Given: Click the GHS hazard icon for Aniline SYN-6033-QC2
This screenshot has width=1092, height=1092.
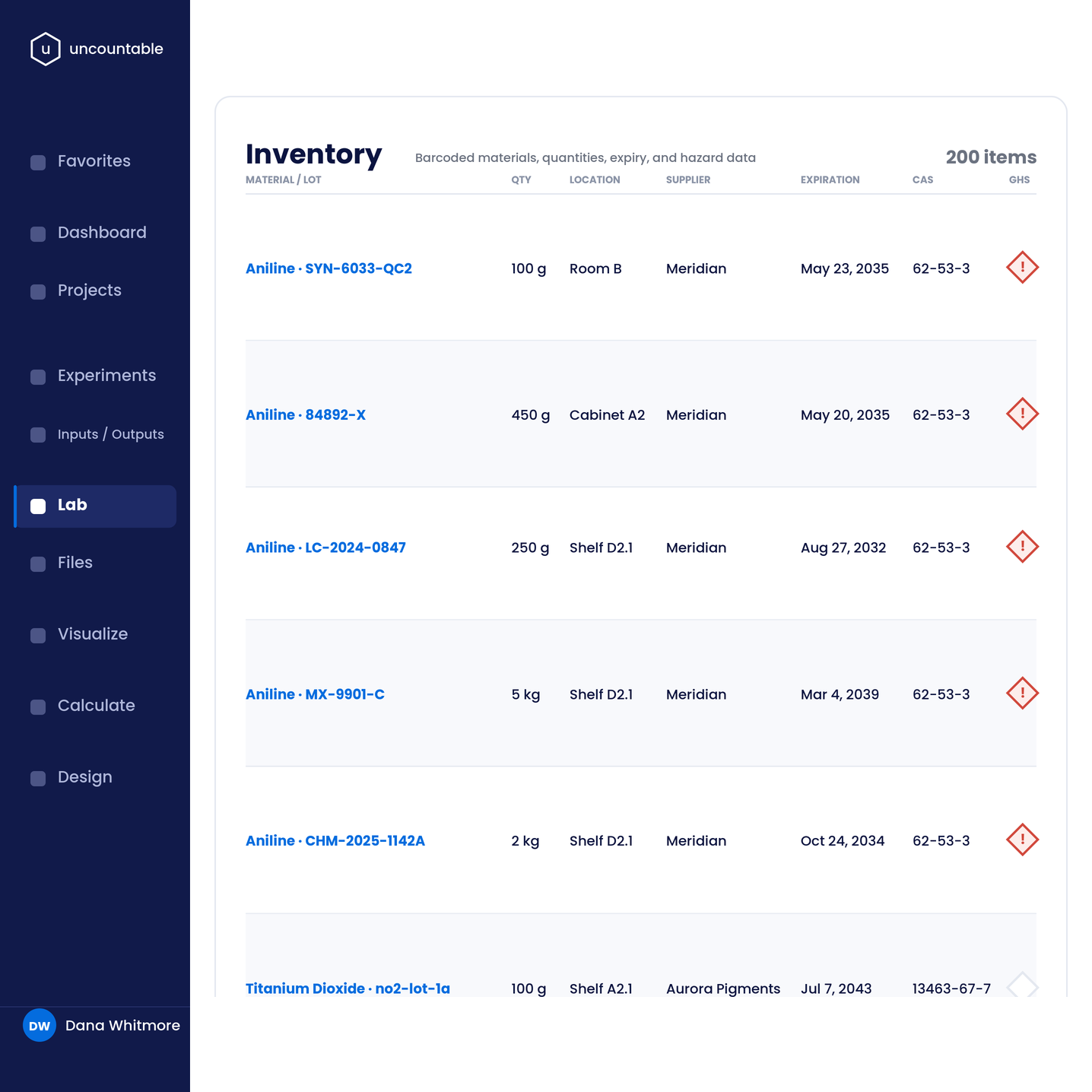Looking at the screenshot, I should click(x=1022, y=268).
